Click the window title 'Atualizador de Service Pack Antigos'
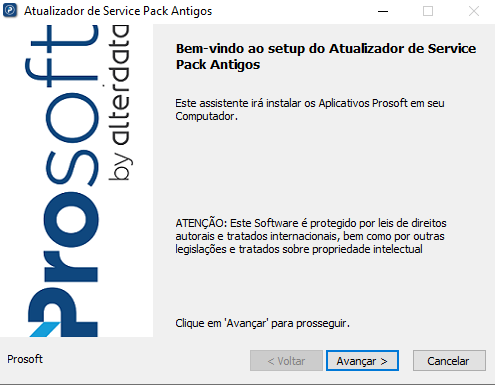This screenshot has height=385, width=495. coord(118,11)
